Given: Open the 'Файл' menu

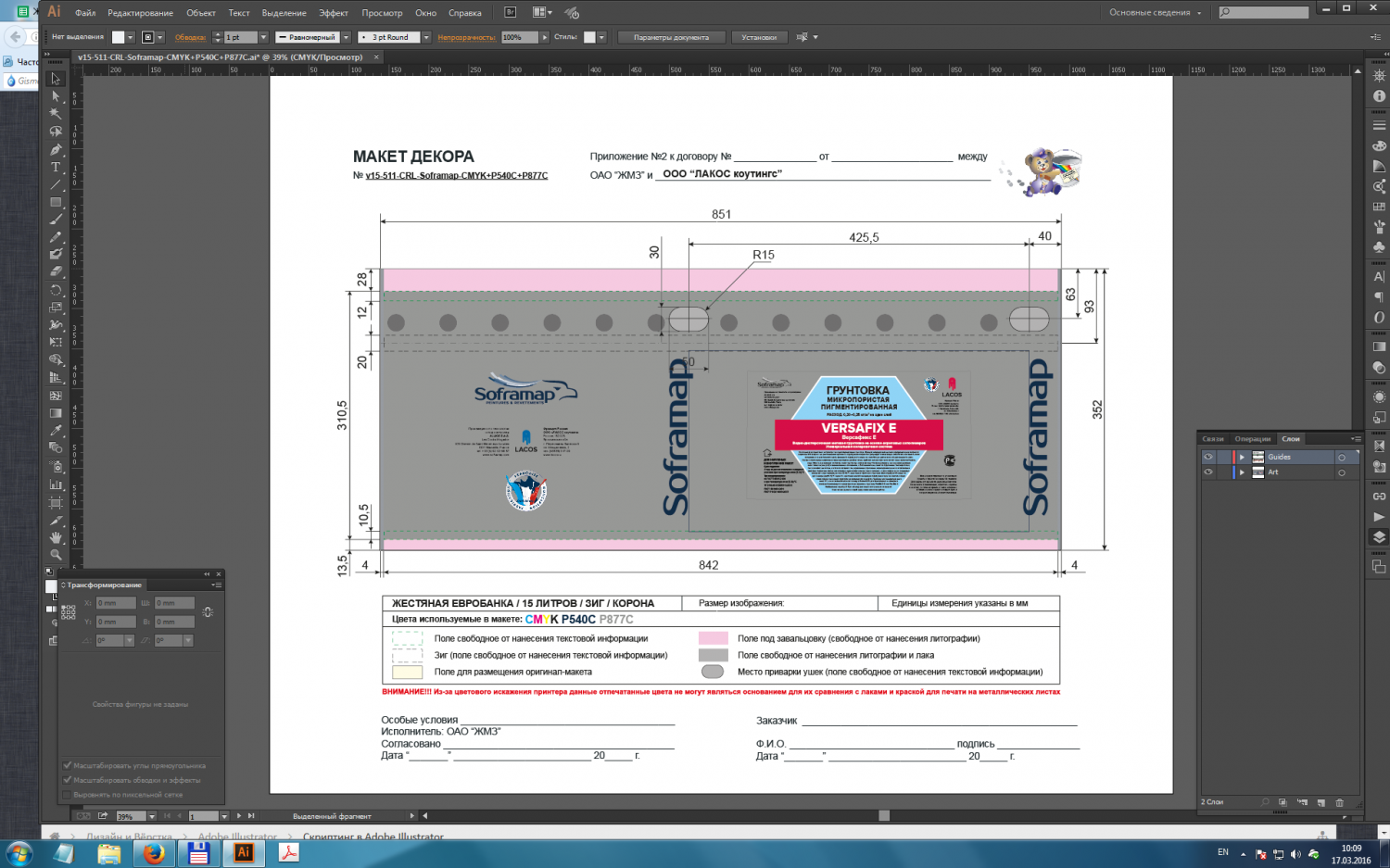Looking at the screenshot, I should tap(85, 13).
